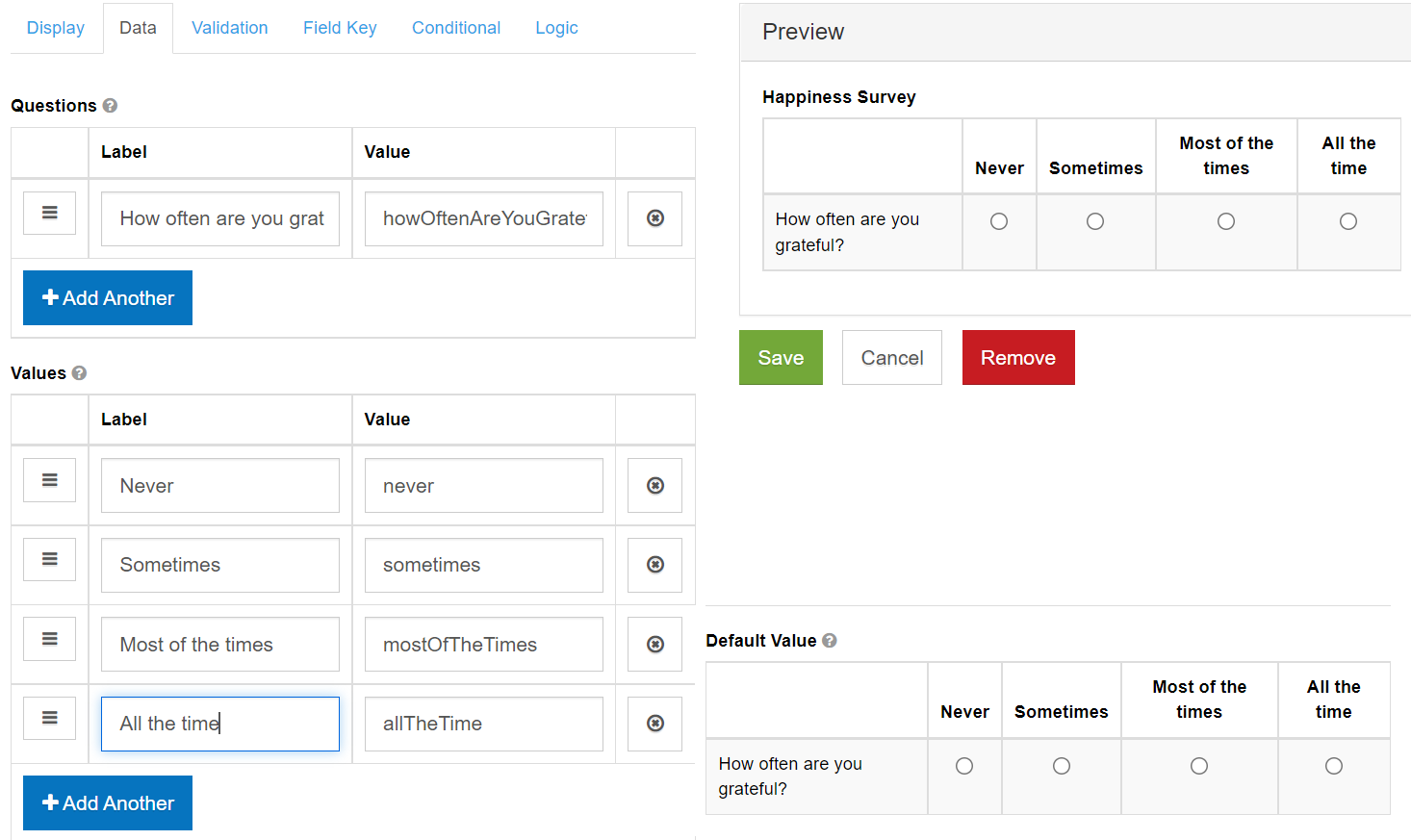Click the mostOfTheTimes value input field

[x=483, y=645]
